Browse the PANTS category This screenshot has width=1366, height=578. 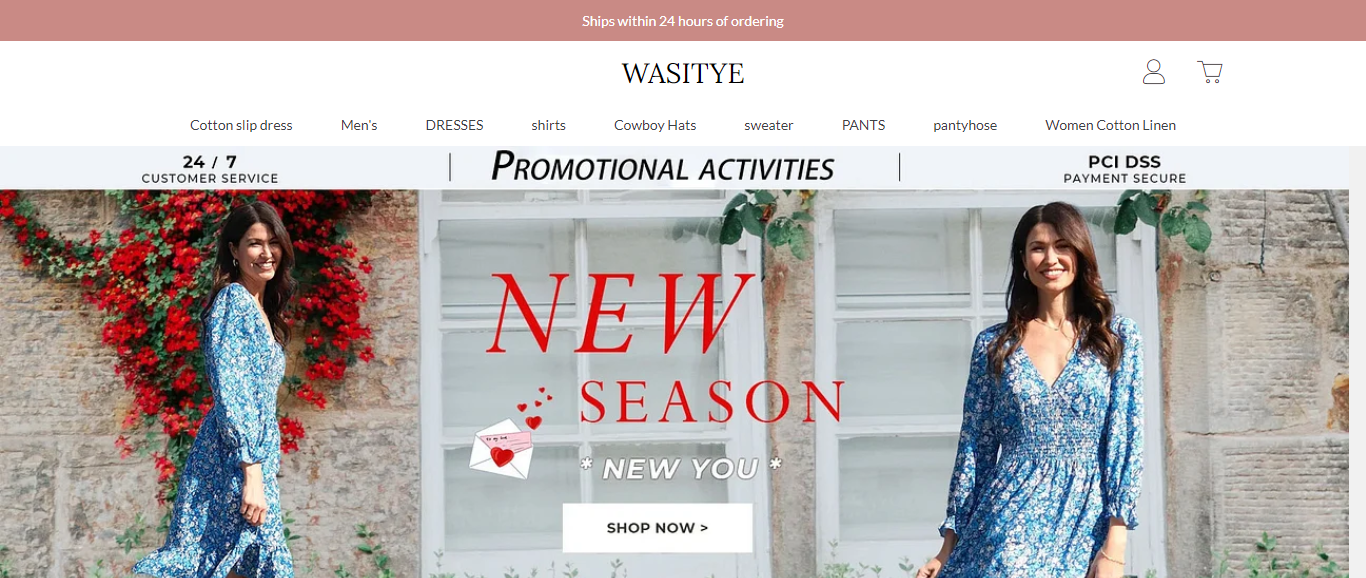coord(863,125)
